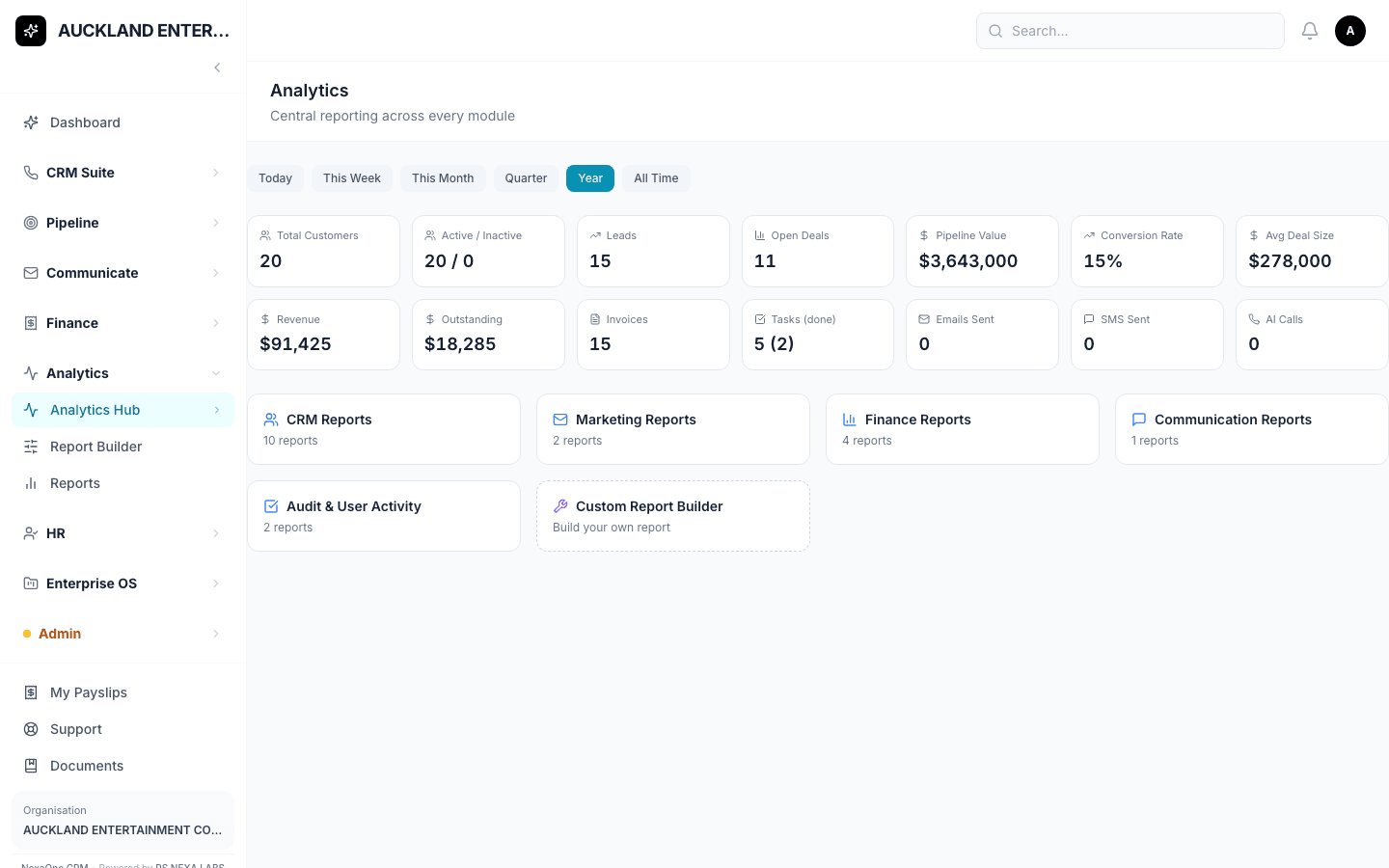Click the Conversion Rate 15% card
Screen dimensions: 1389x868
tap(1147, 251)
